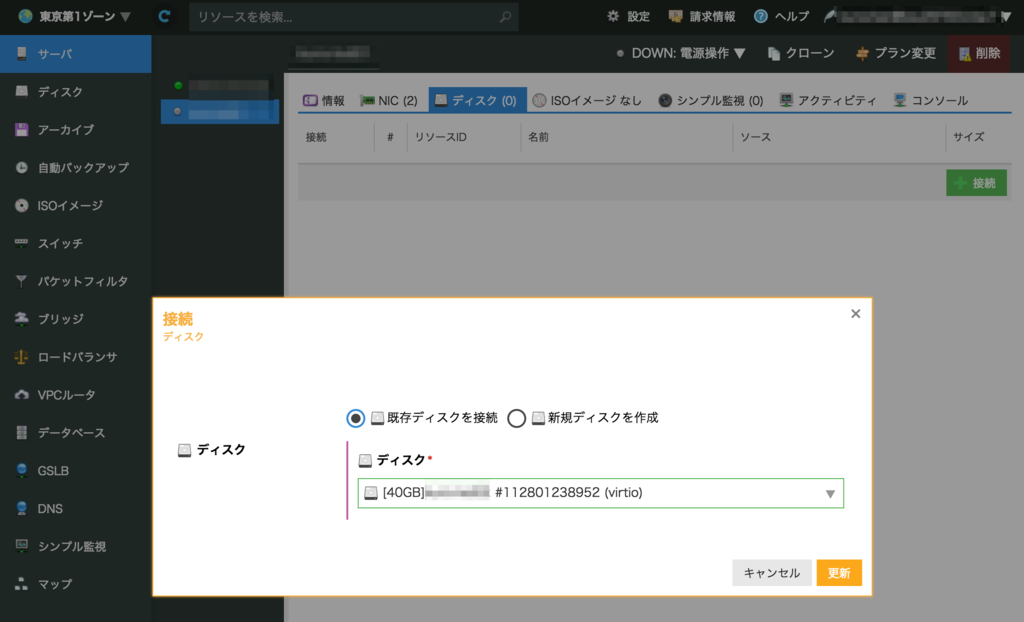The height and width of the screenshot is (622, 1024).
Task: Open マップ in the sidebar
Action: [x=76, y=584]
